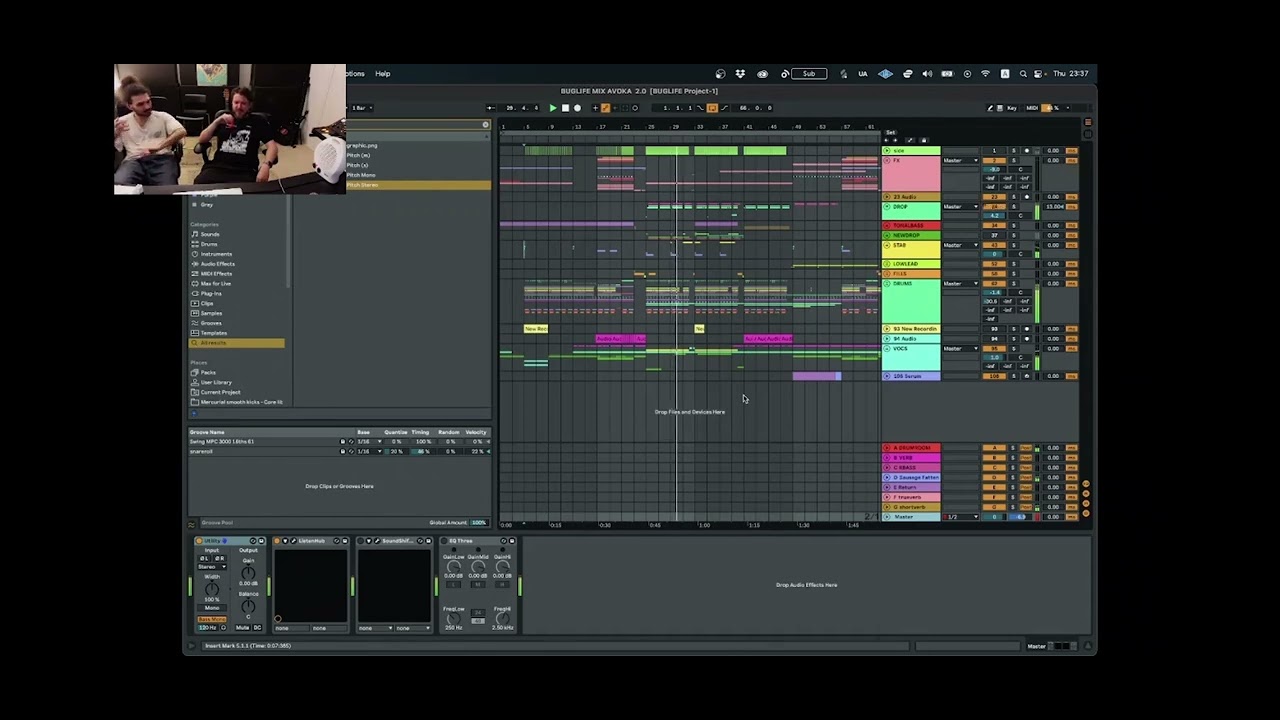Start playback with the transport Play button

click(x=553, y=108)
